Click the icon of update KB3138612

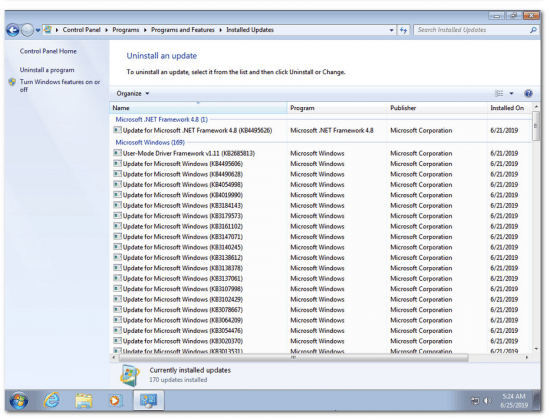[117, 257]
